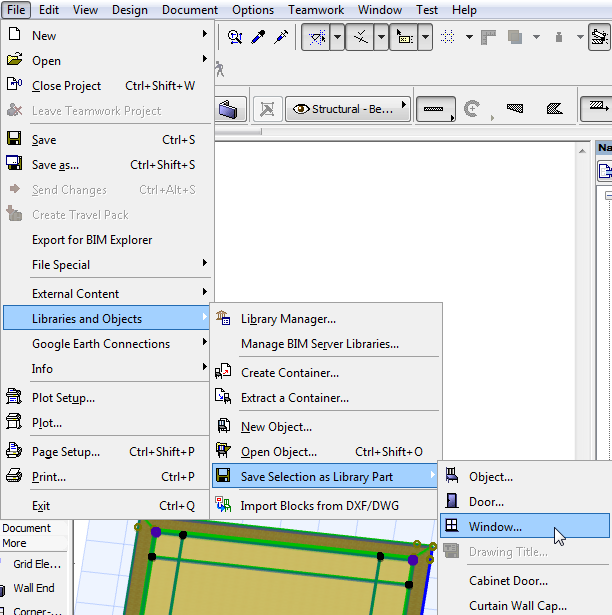Open the Edit menu
The width and height of the screenshot is (612, 615).
[x=49, y=9]
